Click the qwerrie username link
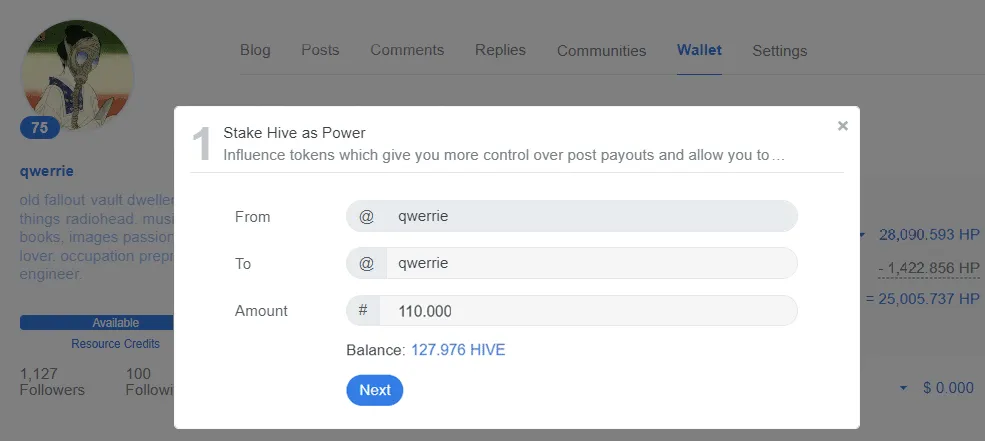This screenshot has height=441, width=985. point(46,171)
